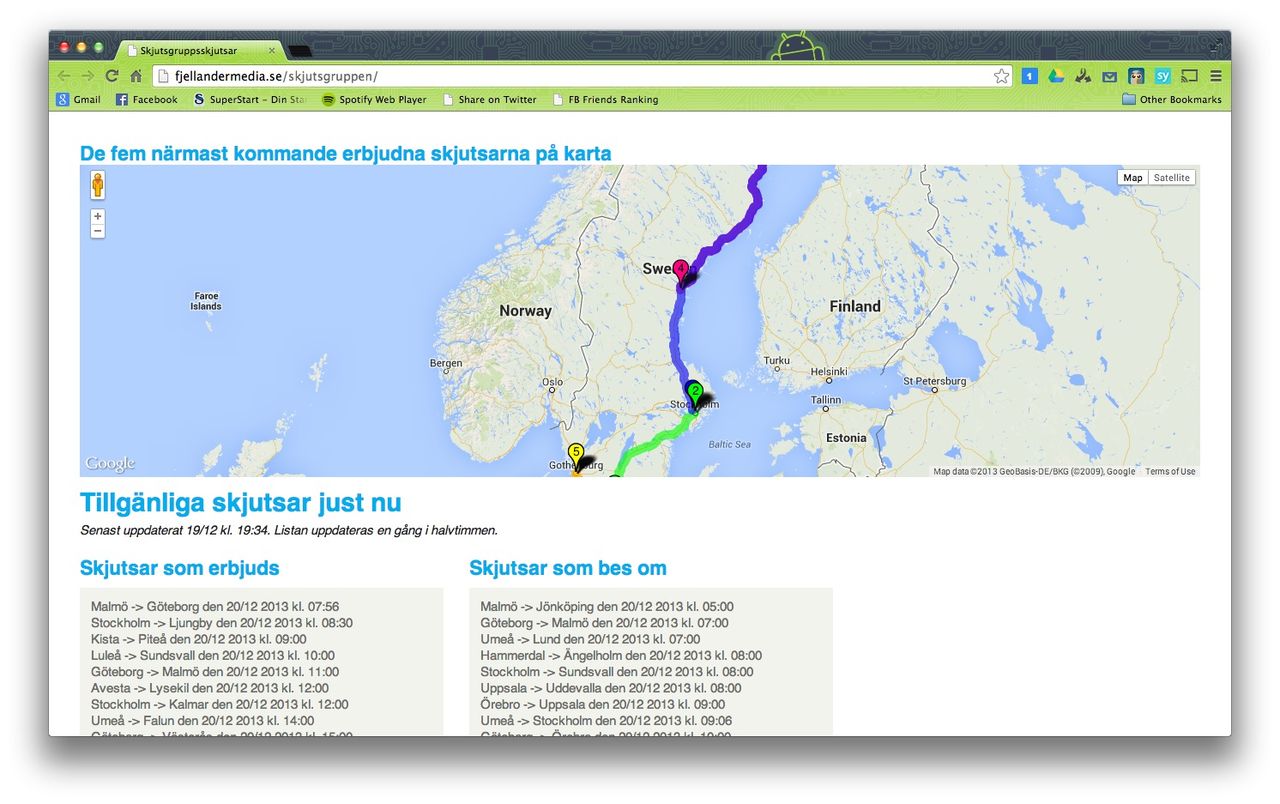This screenshot has width=1280, height=804.
Task: Click the black arrows extension icon
Action: 1083,76
